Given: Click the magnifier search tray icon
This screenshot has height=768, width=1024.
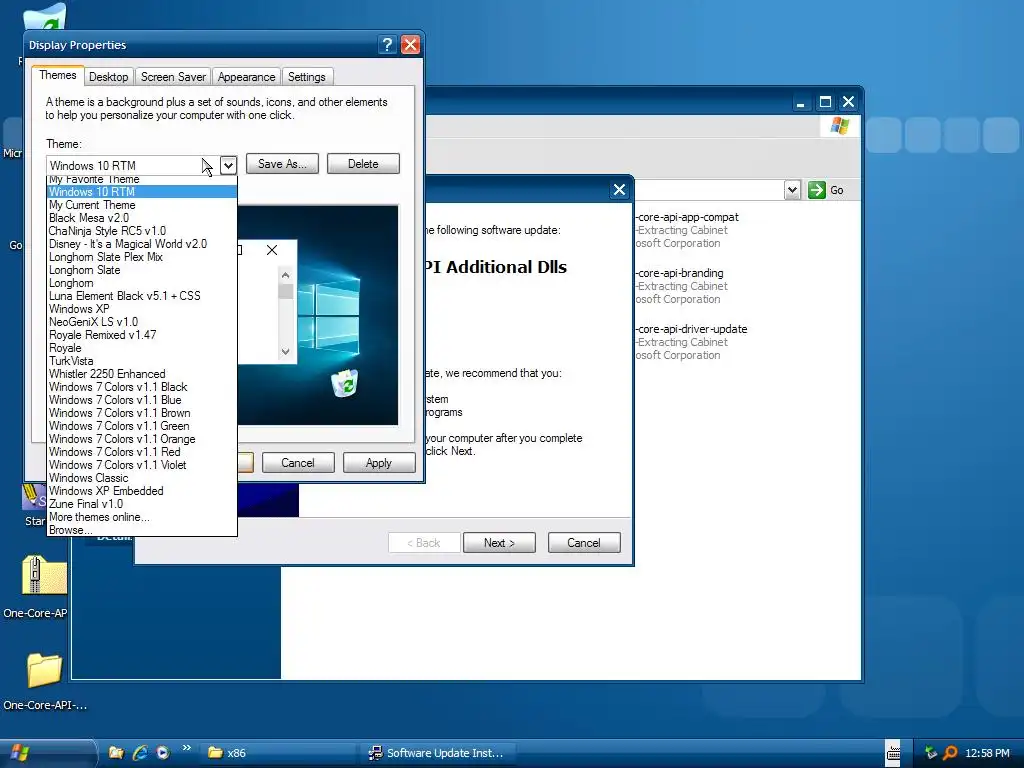Looking at the screenshot, I should [x=951, y=753].
